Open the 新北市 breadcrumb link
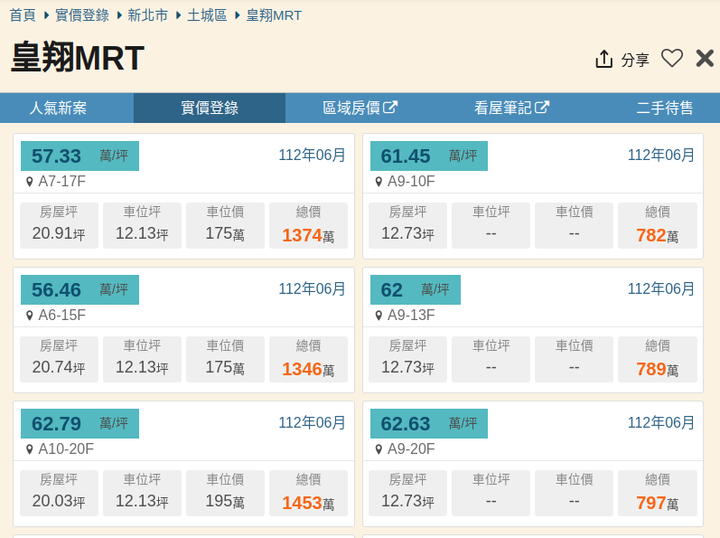The height and width of the screenshot is (538, 720). coord(148,15)
